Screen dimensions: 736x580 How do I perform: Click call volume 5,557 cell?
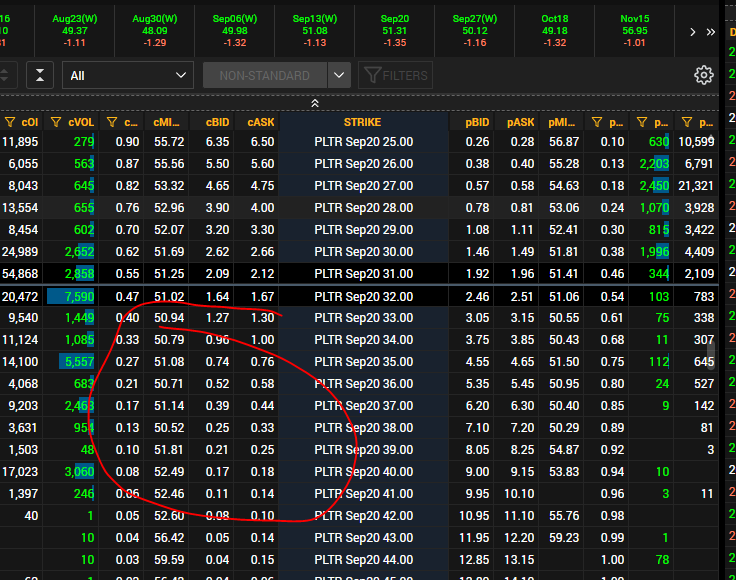point(79,362)
